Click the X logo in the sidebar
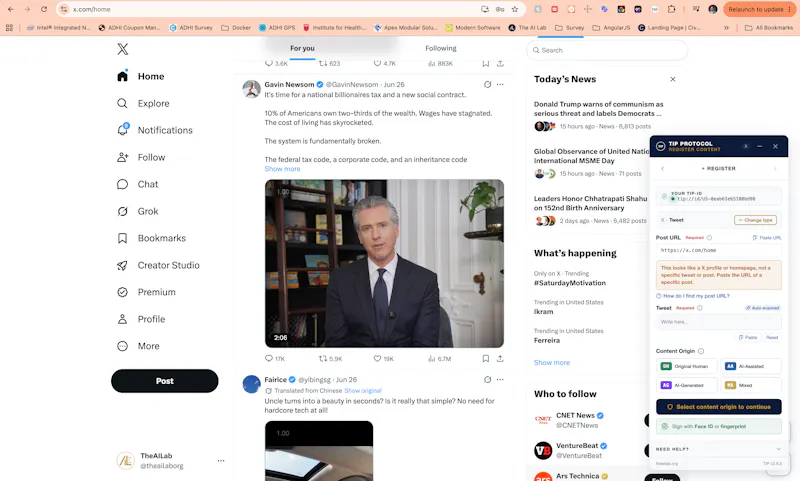Screen dimensions: 800x481 click(x=122, y=49)
